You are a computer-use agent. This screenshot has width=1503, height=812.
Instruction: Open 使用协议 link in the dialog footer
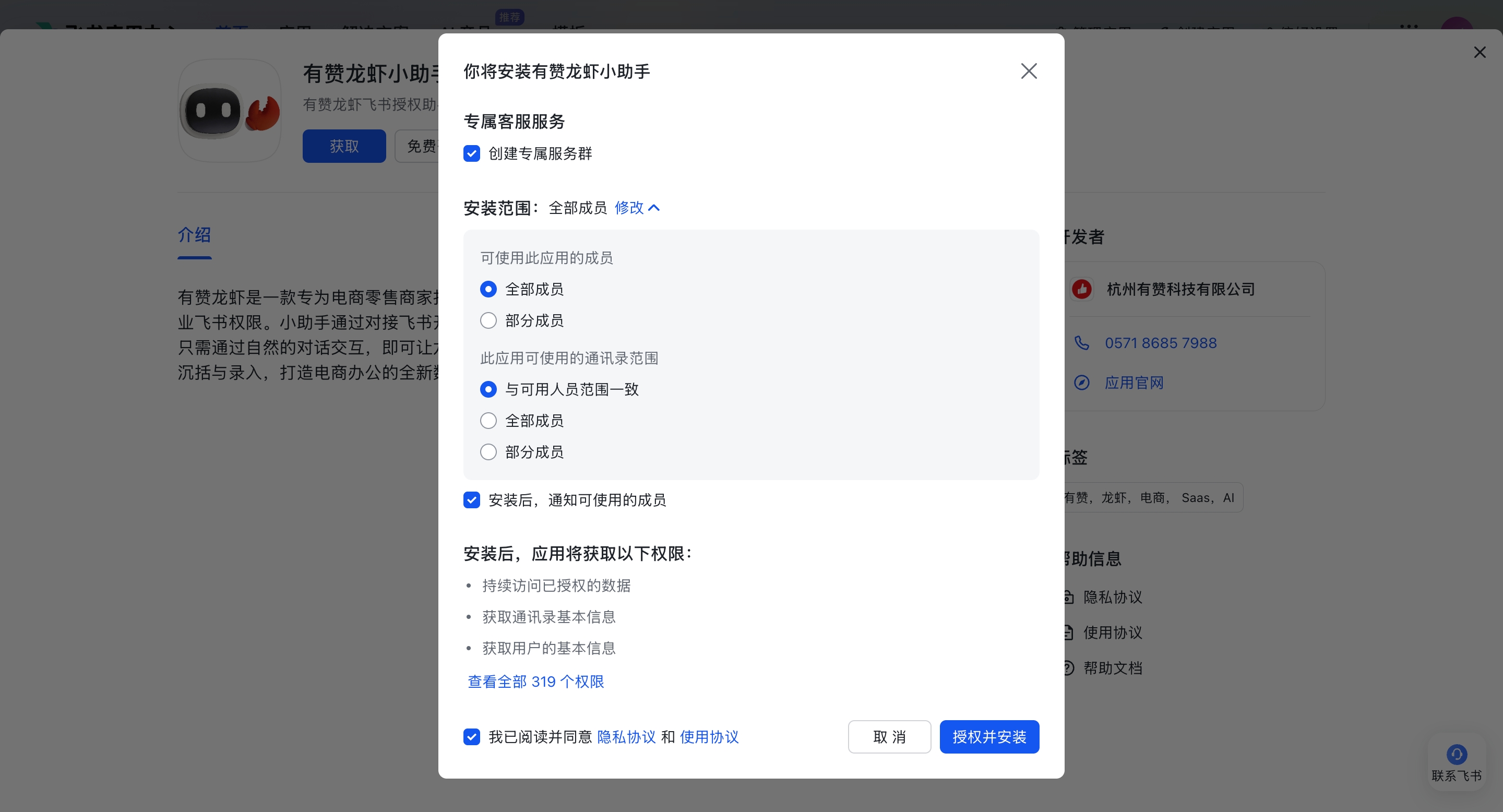click(x=709, y=737)
